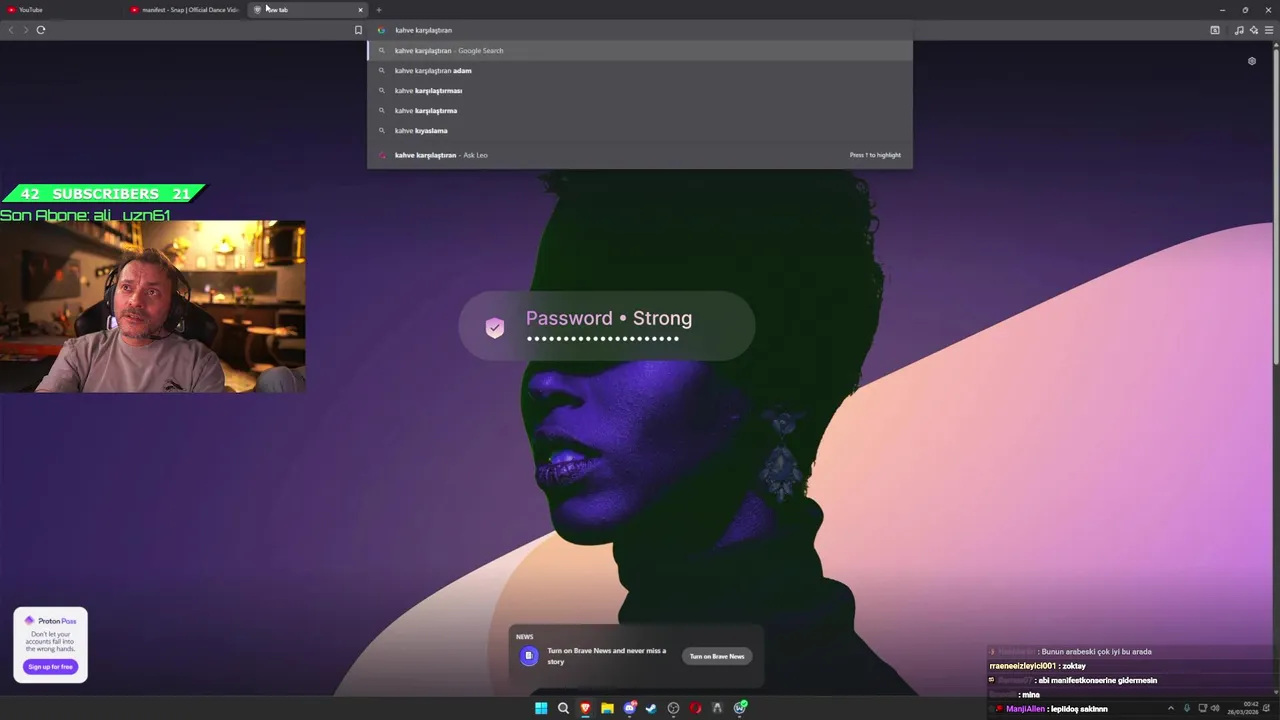Click 'Son Abone: ali_uzn61' overlay text
Viewport: 1280px width, 720px height.
(85, 215)
